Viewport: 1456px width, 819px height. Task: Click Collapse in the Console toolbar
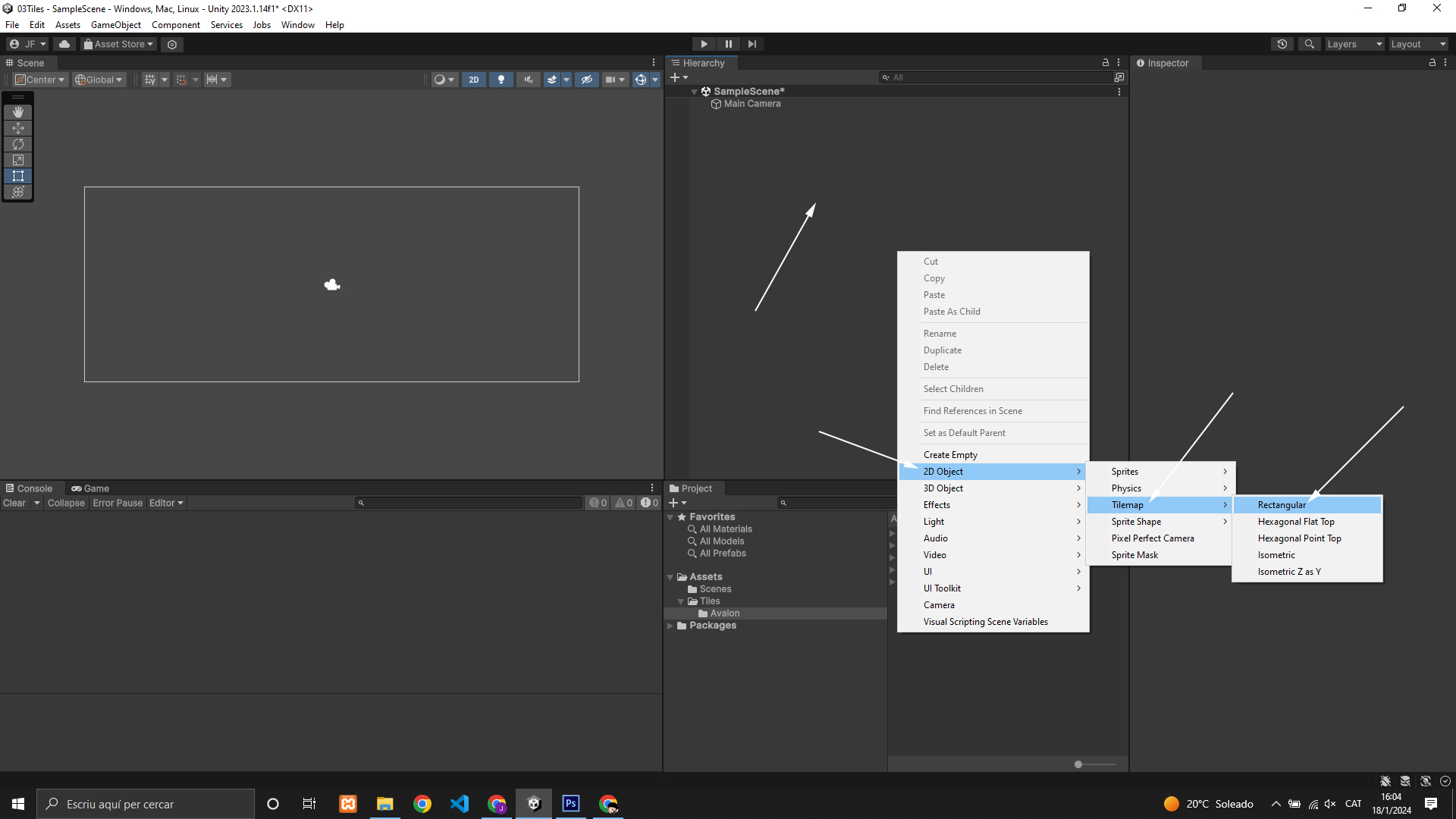click(x=66, y=503)
